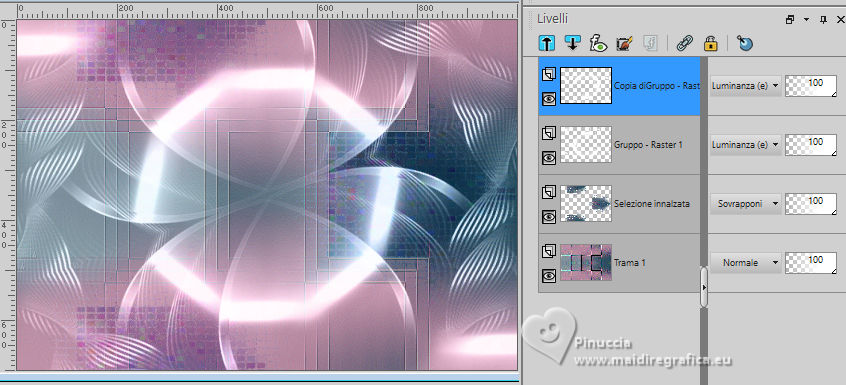Toggle the lock transparency padlock icon

(x=711, y=43)
